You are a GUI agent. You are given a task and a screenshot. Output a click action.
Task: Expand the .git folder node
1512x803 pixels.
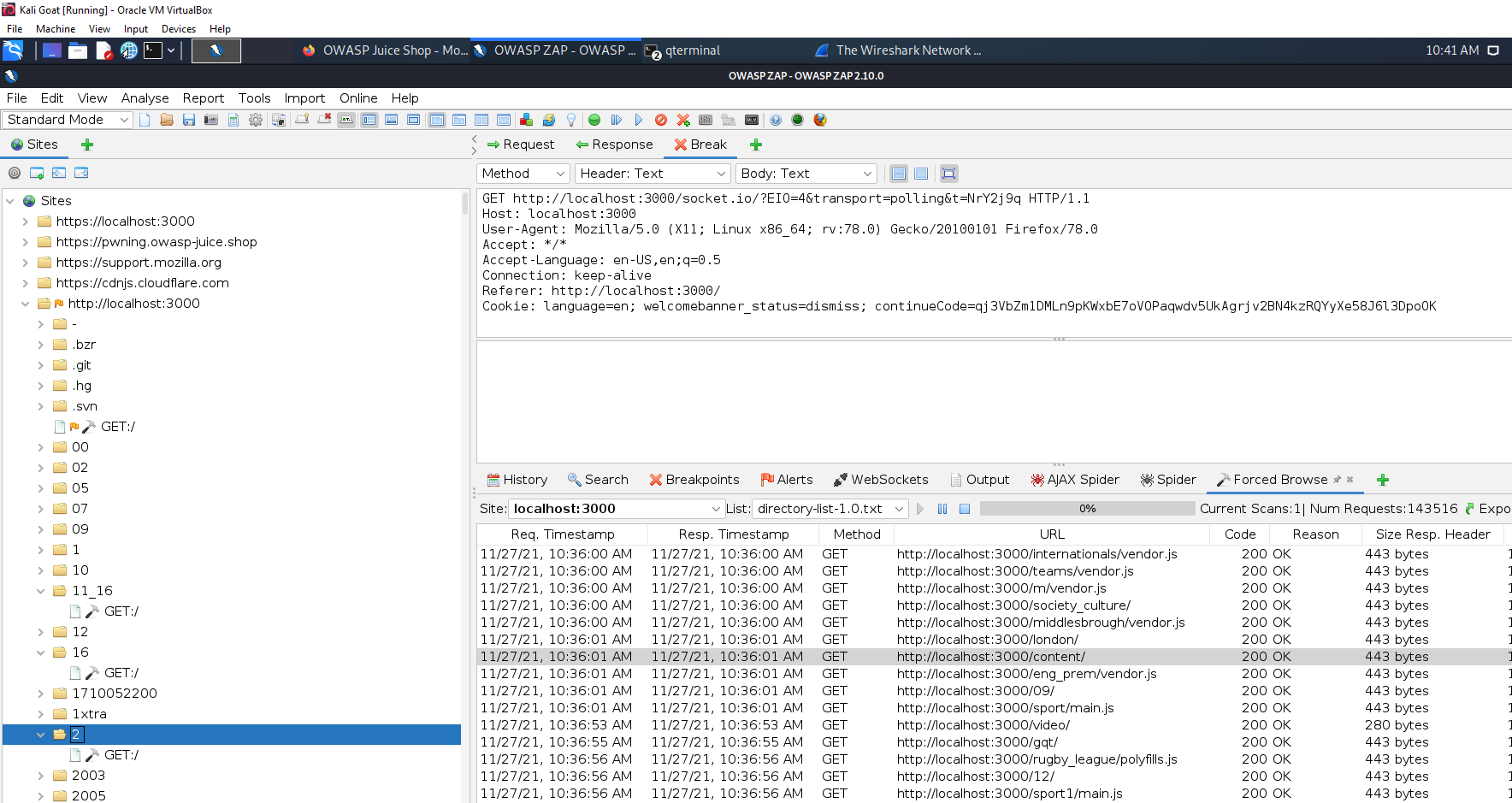(x=40, y=365)
